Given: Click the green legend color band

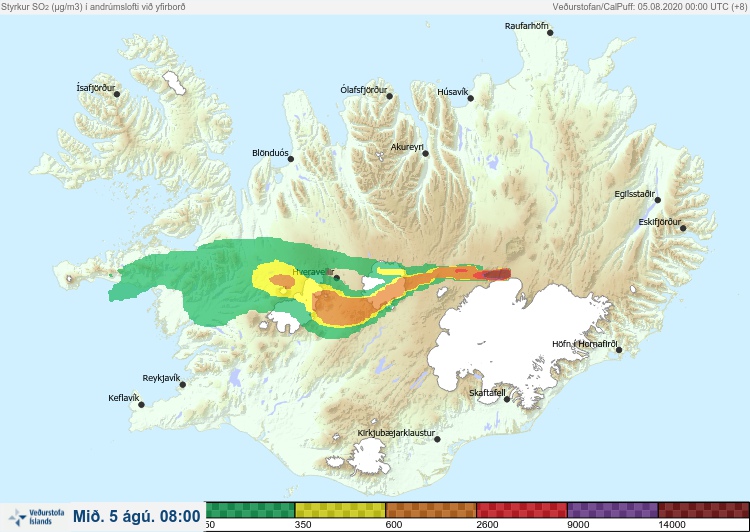Looking at the screenshot, I should (x=250, y=510).
